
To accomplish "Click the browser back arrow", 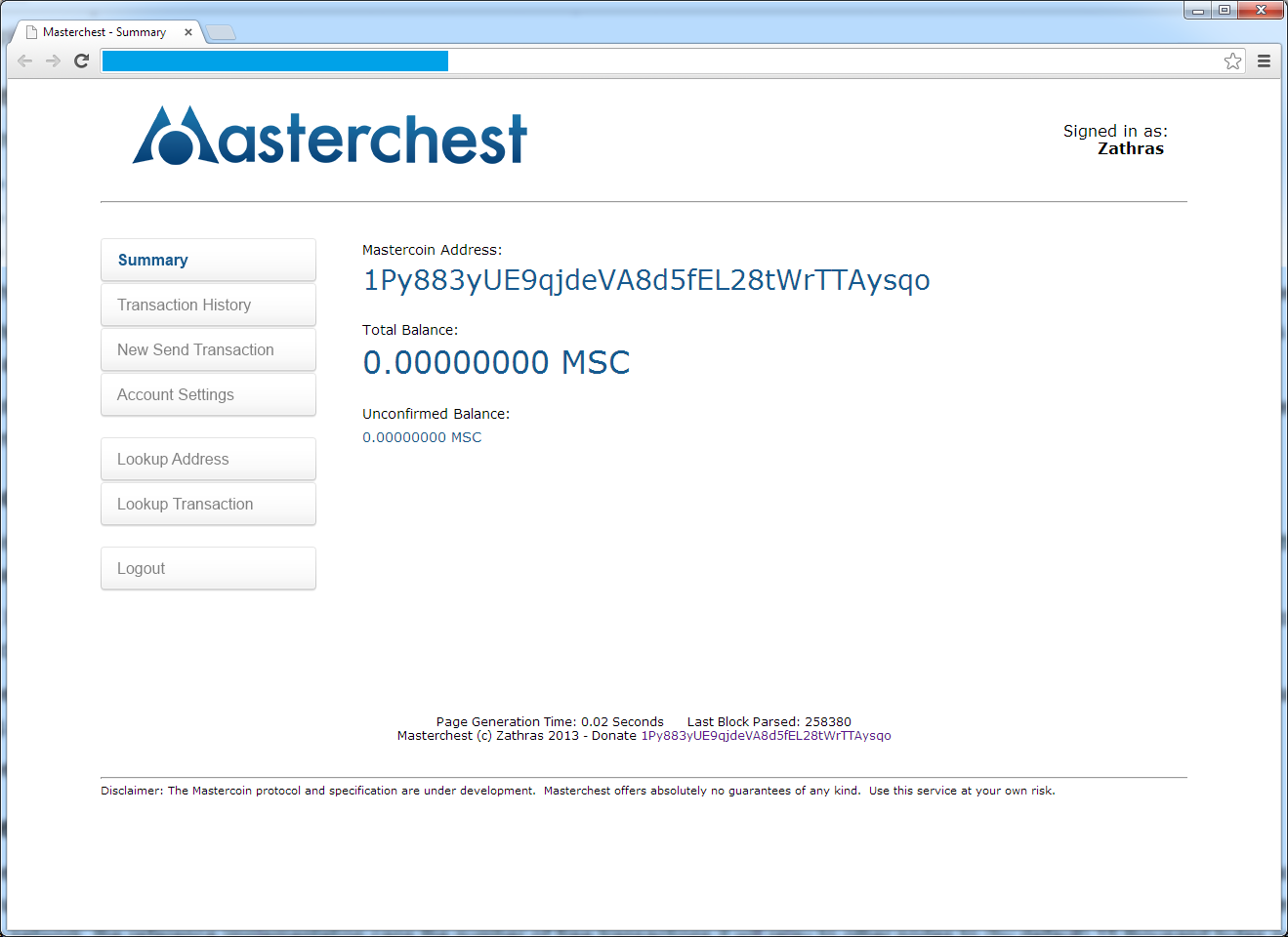I will click(x=25, y=61).
